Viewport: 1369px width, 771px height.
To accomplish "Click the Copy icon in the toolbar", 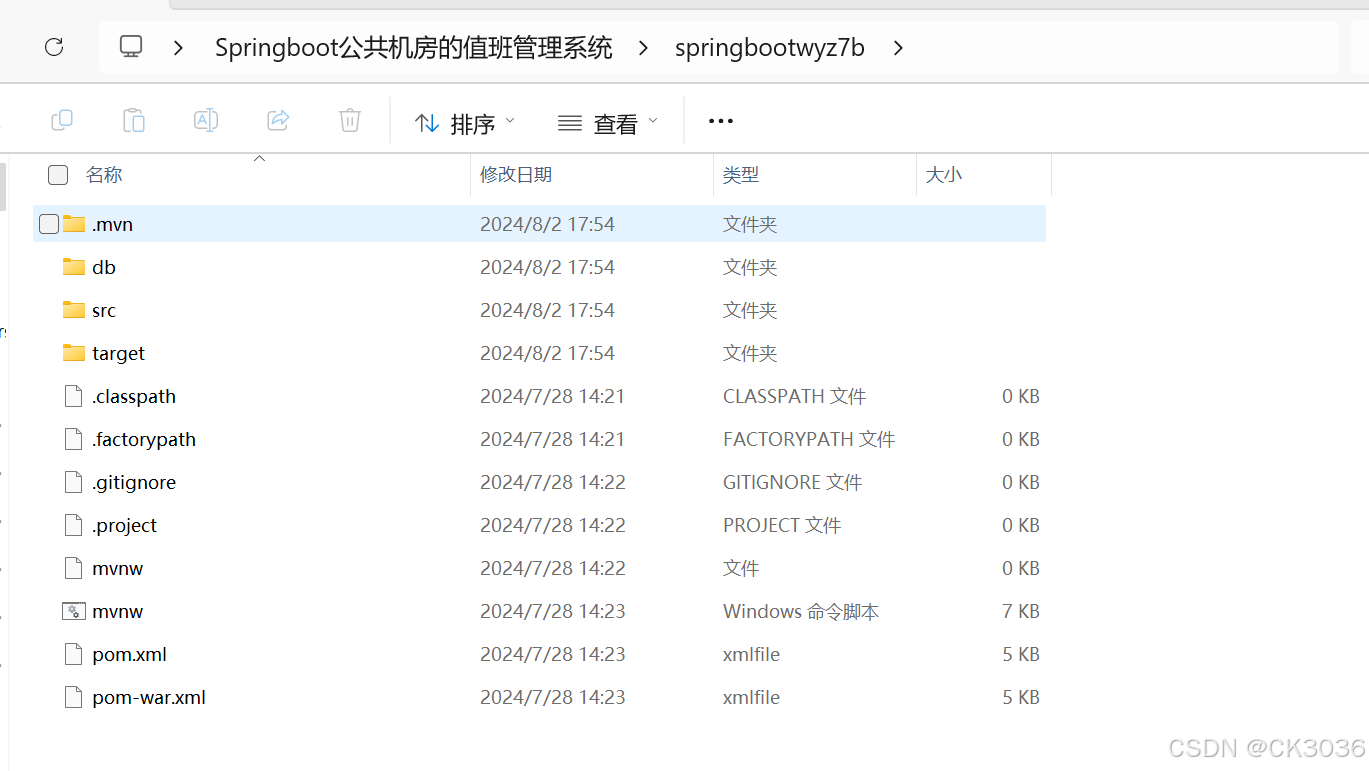I will click(x=62, y=119).
